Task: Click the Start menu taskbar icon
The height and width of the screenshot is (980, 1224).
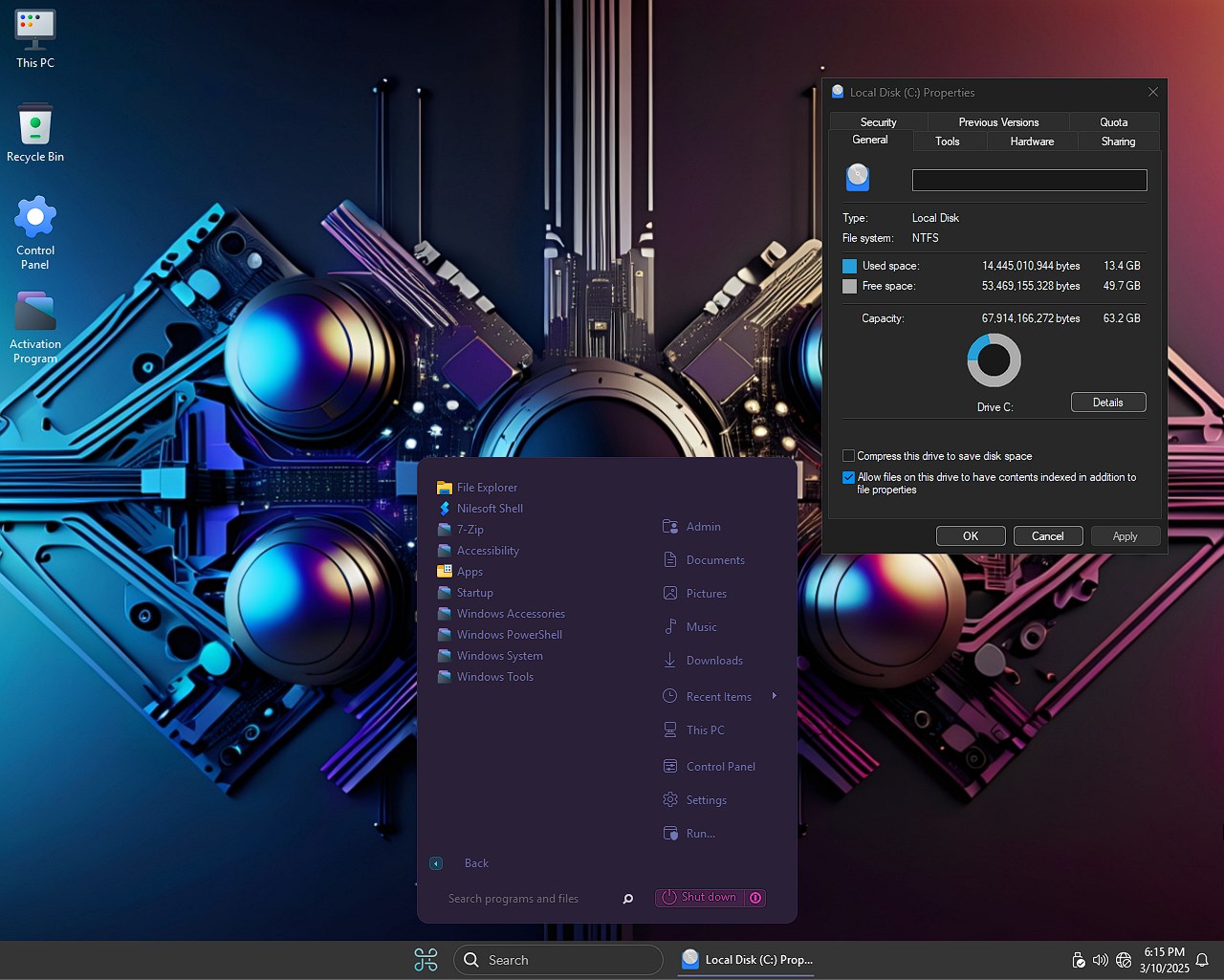Action: click(426, 959)
